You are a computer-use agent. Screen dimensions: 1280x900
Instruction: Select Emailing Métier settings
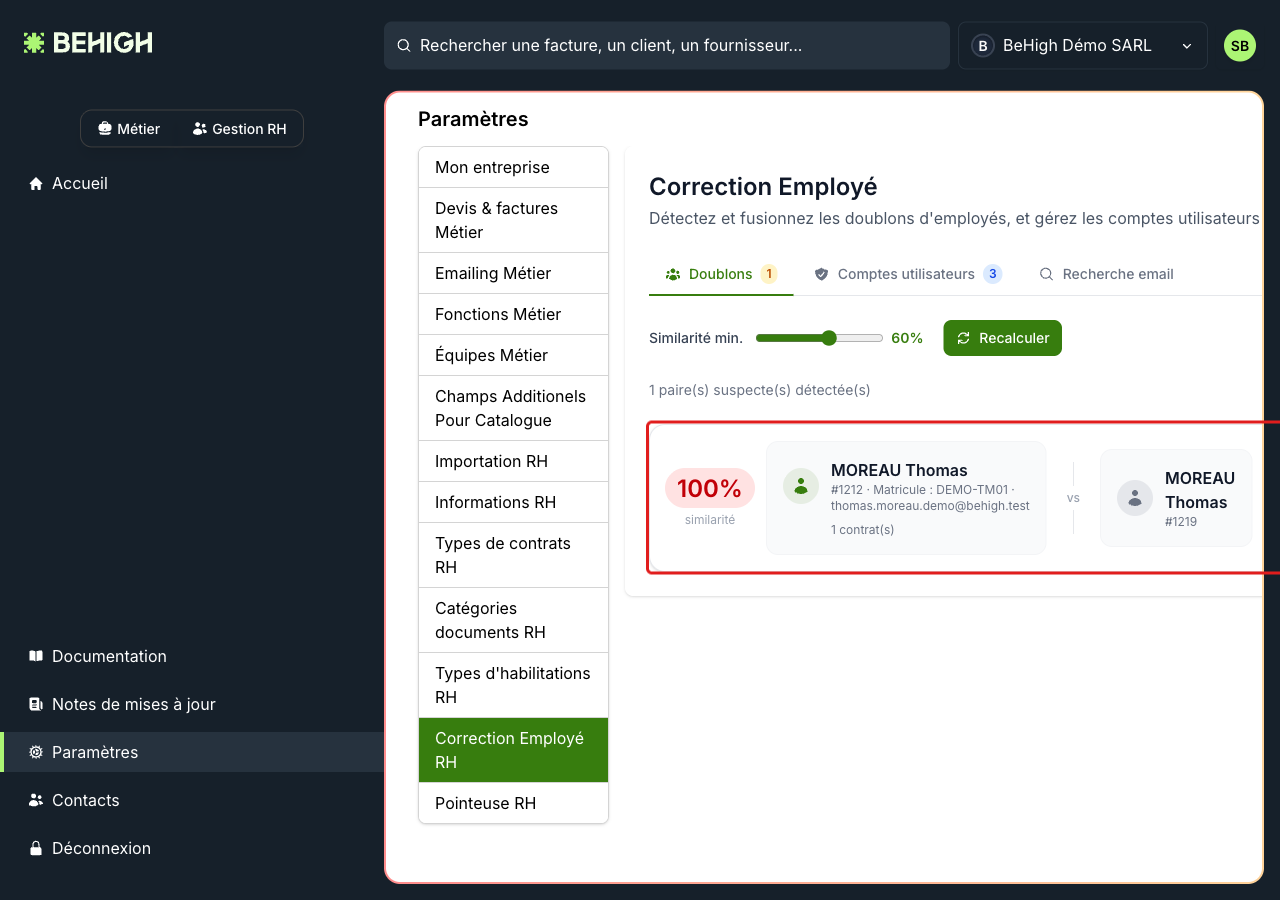(x=513, y=273)
